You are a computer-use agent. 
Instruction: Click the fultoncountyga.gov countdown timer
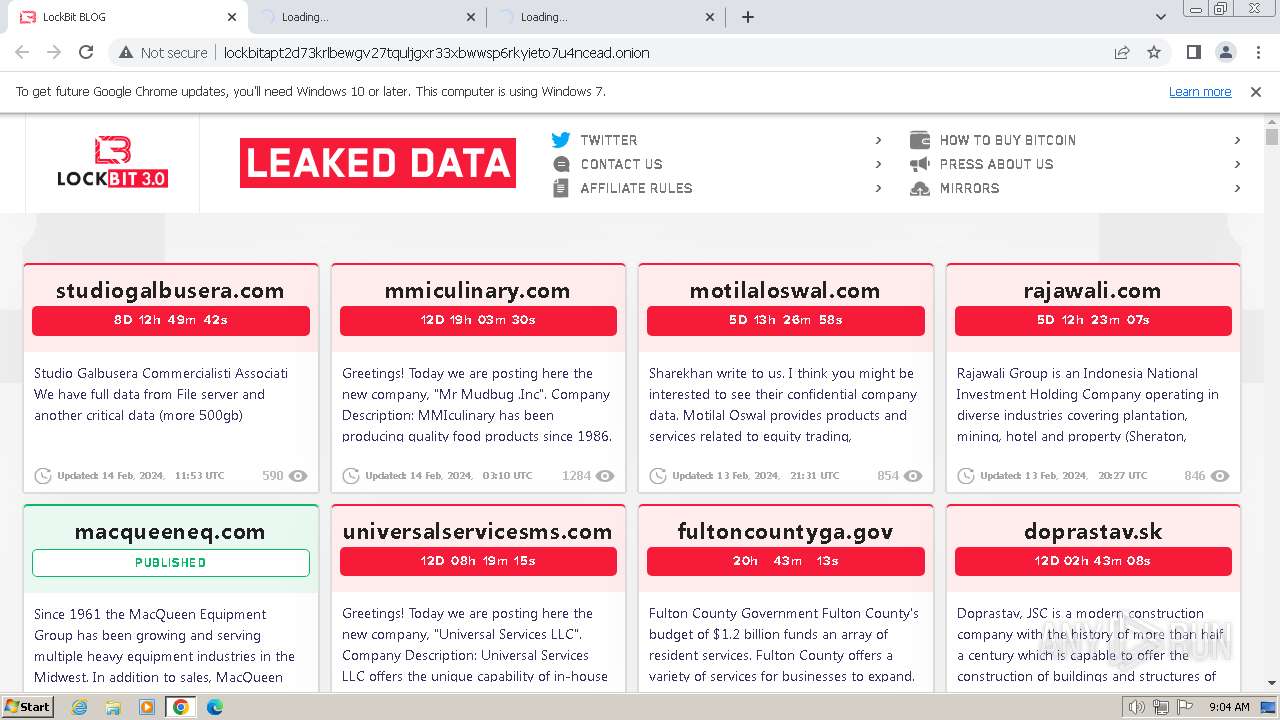point(786,561)
